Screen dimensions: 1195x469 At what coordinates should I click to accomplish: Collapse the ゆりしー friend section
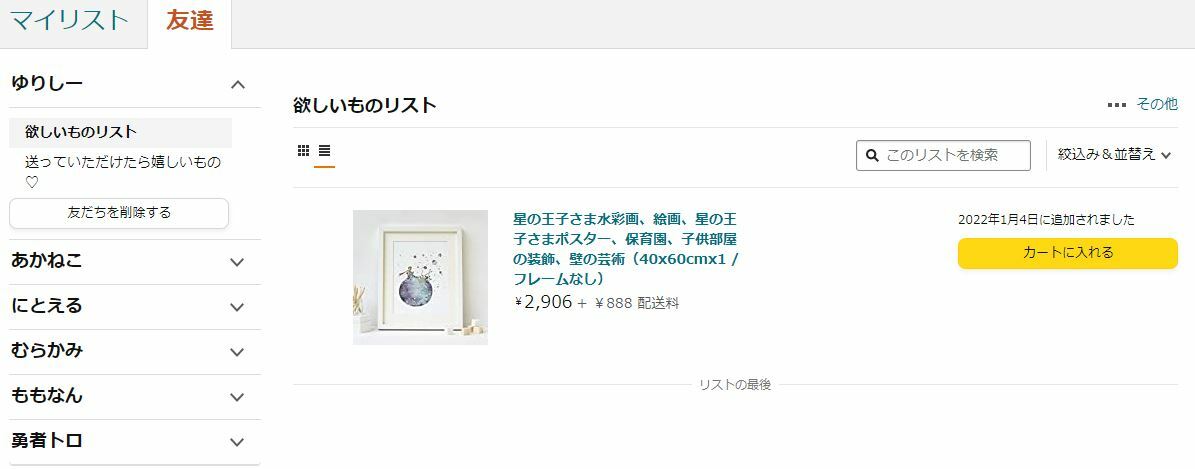pos(238,84)
